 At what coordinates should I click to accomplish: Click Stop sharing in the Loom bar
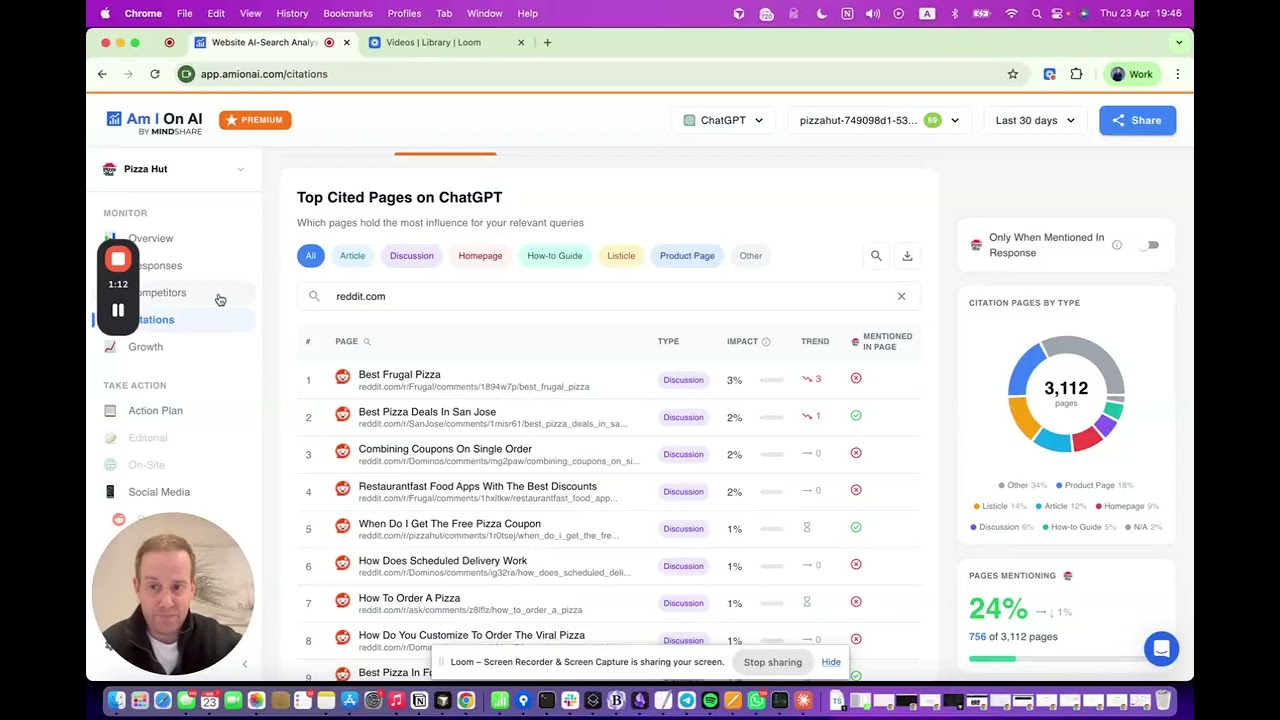coord(773,662)
